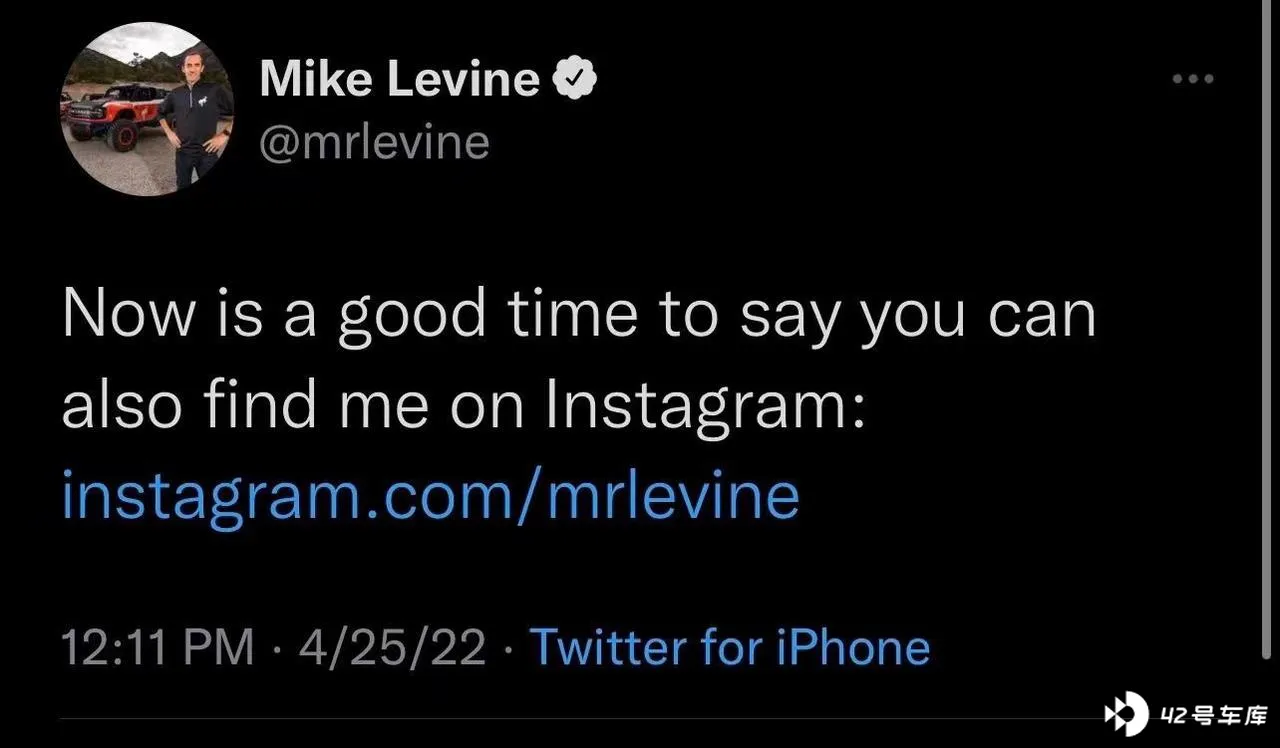Click the verified badge beside Mike Levine
This screenshot has width=1280, height=748.
point(576,79)
